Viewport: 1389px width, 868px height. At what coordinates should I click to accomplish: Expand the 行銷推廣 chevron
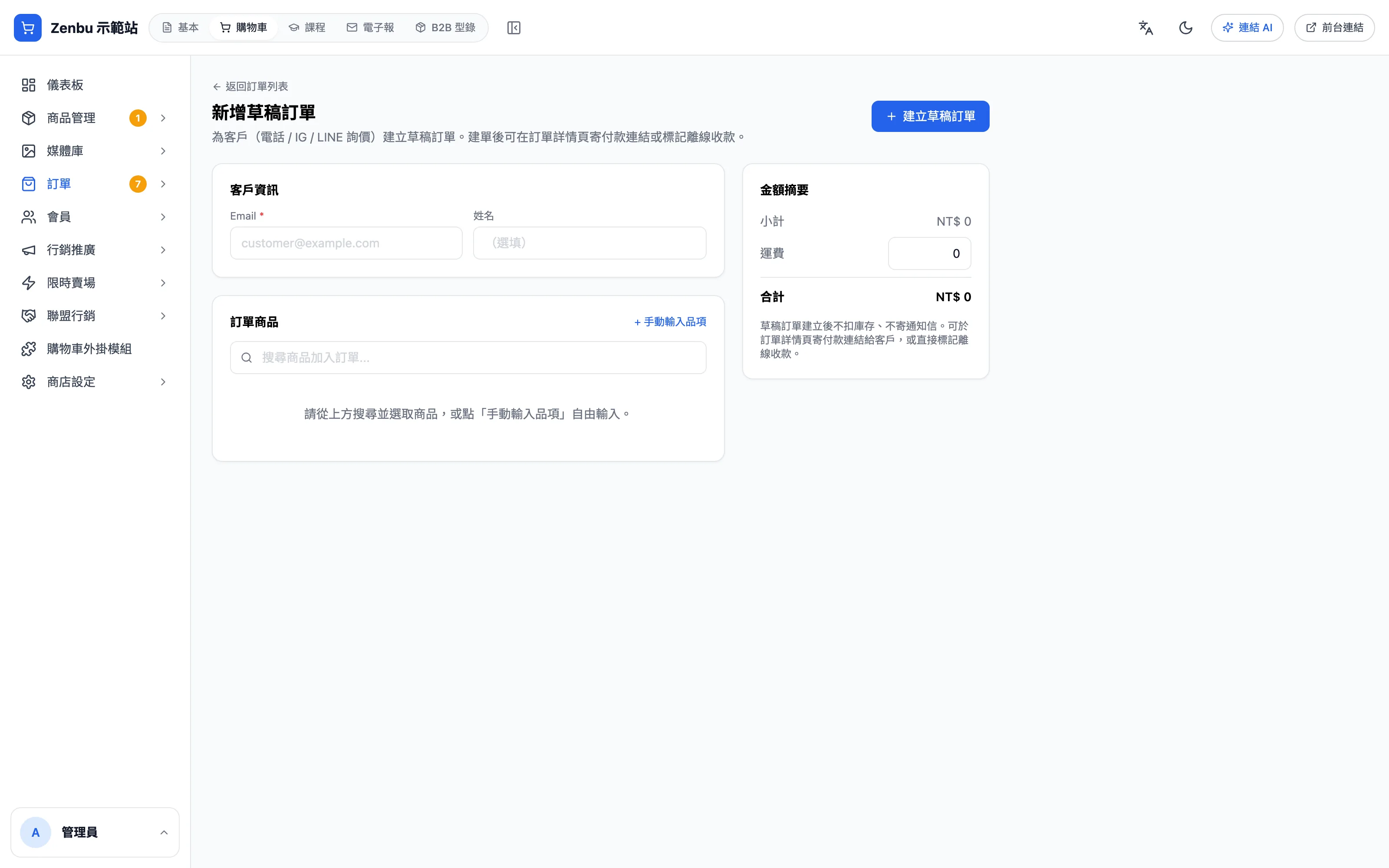coord(163,250)
